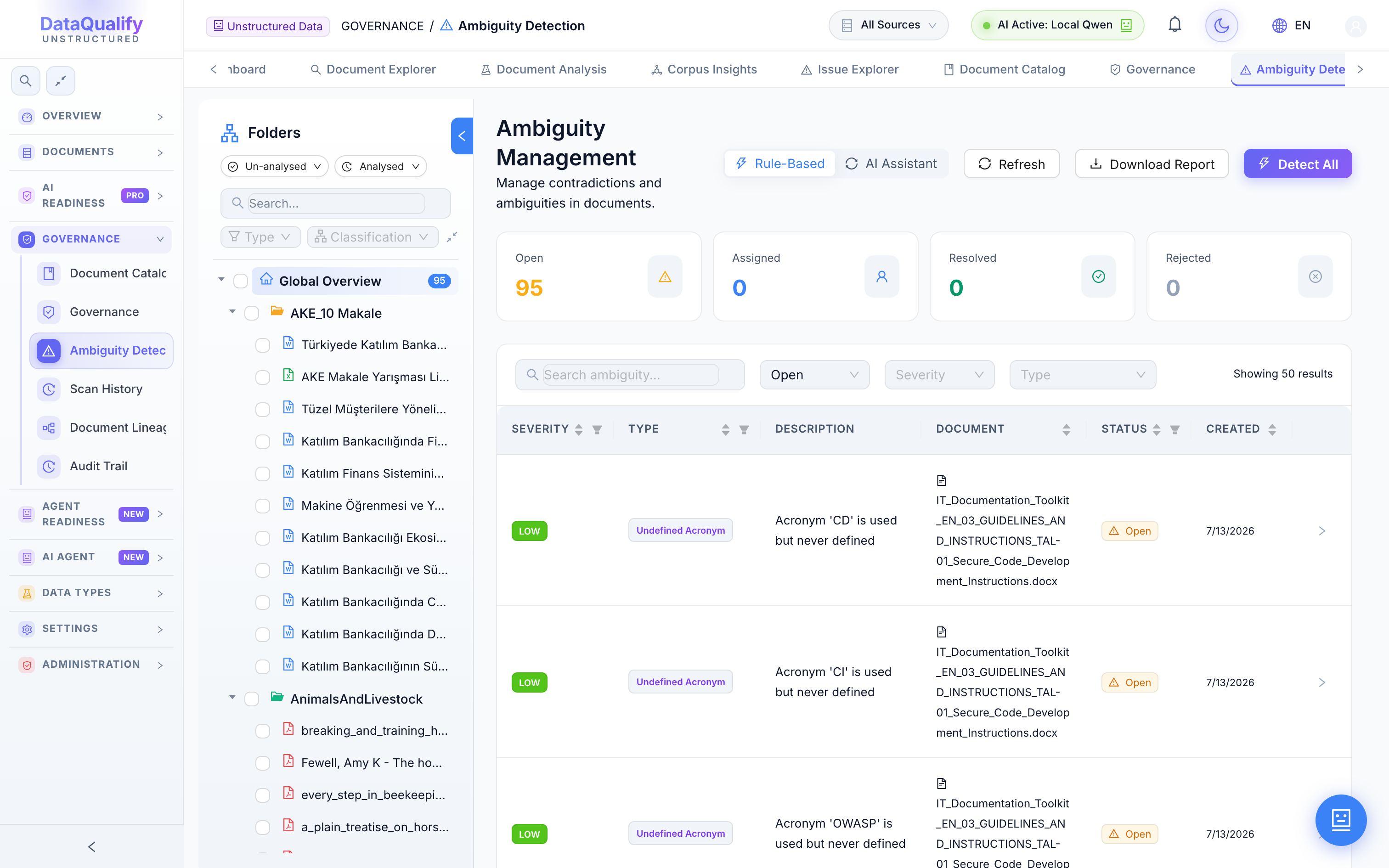This screenshot has width=1389, height=868.
Task: Click the Open count warning icon
Action: 665,276
